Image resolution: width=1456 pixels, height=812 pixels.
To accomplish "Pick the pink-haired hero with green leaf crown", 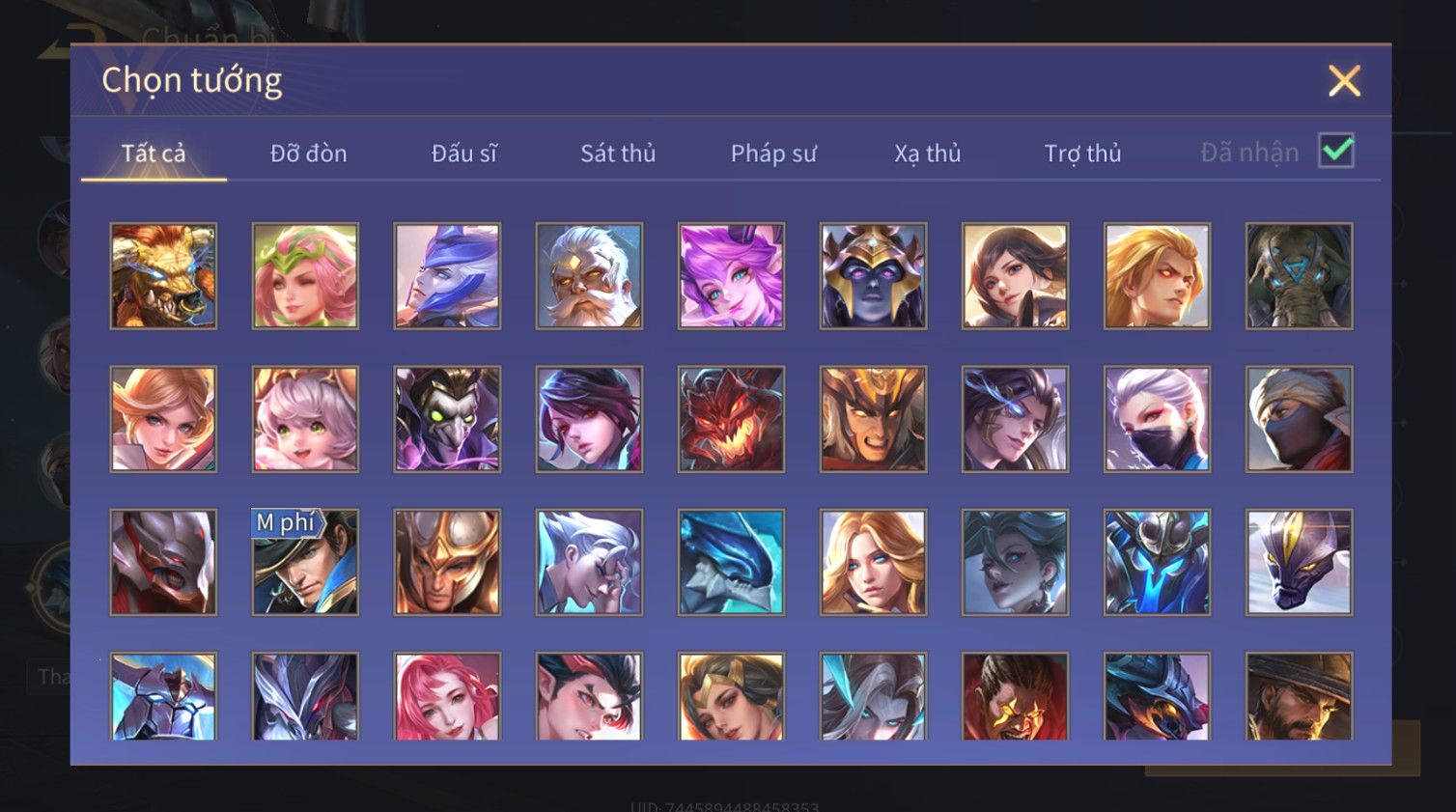I will pos(305,276).
